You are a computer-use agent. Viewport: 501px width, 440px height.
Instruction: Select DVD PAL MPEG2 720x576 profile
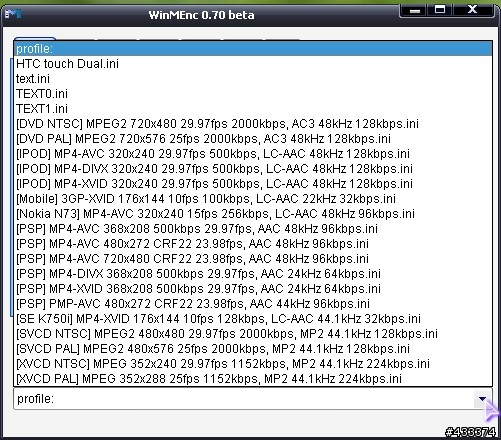pyautogui.click(x=253, y=139)
